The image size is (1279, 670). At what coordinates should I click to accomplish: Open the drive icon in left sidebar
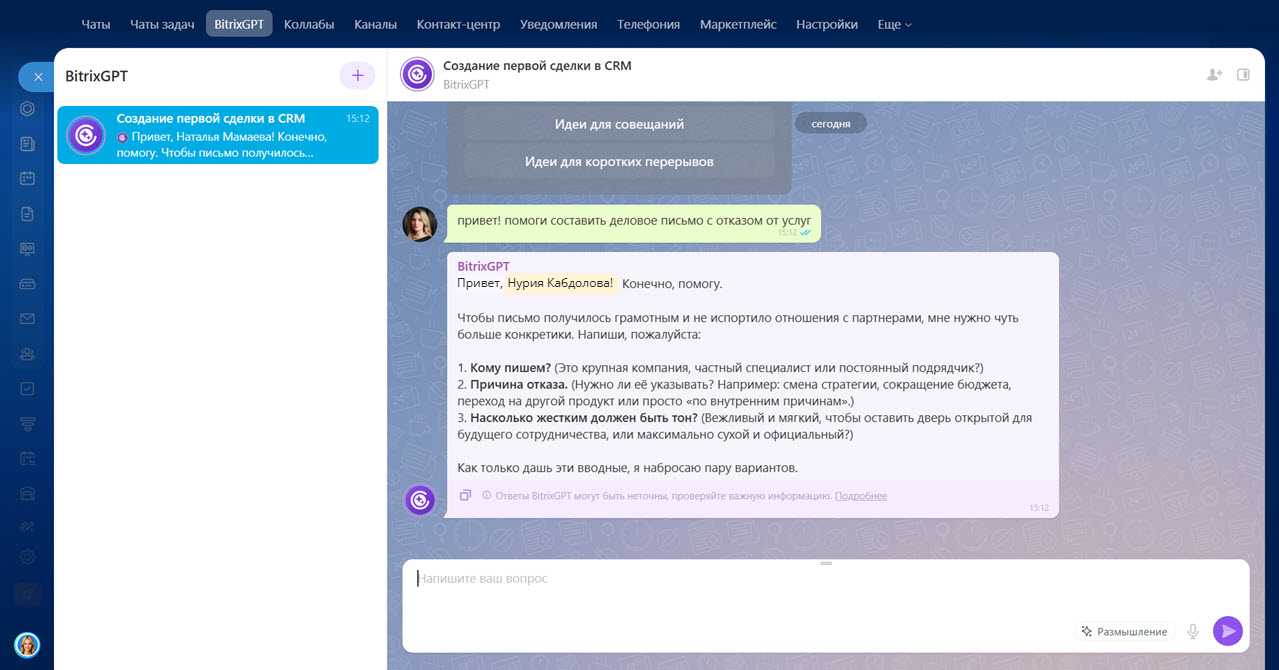[x=28, y=284]
